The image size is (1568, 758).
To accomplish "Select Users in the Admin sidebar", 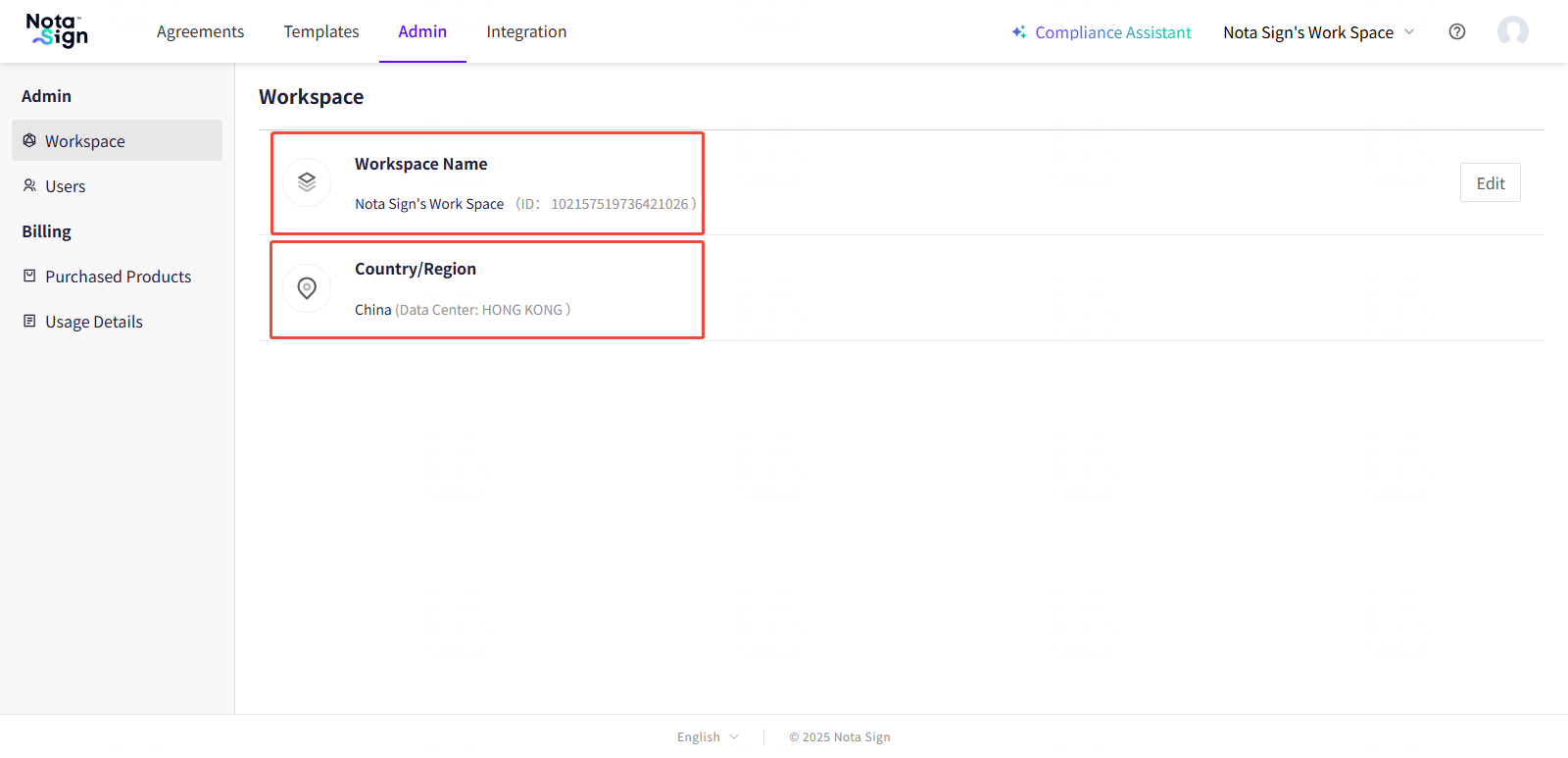I will pos(66,186).
